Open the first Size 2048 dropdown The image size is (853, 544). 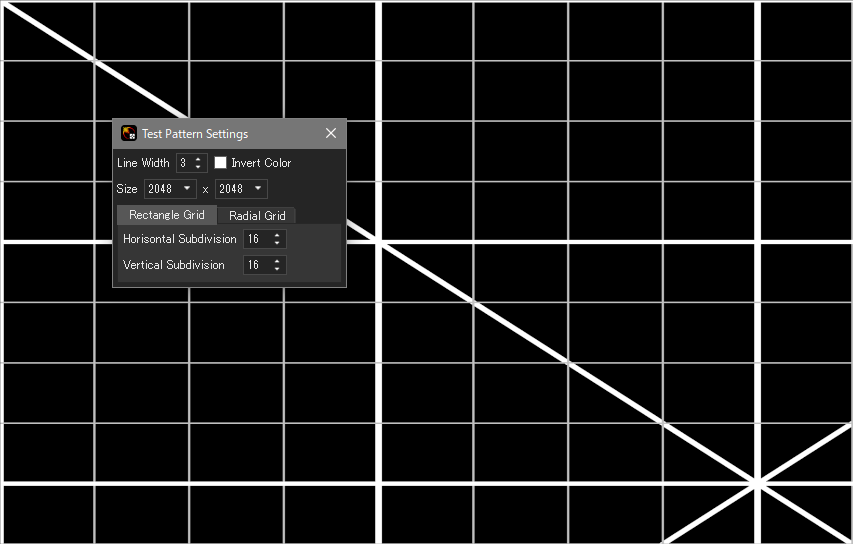coord(170,189)
